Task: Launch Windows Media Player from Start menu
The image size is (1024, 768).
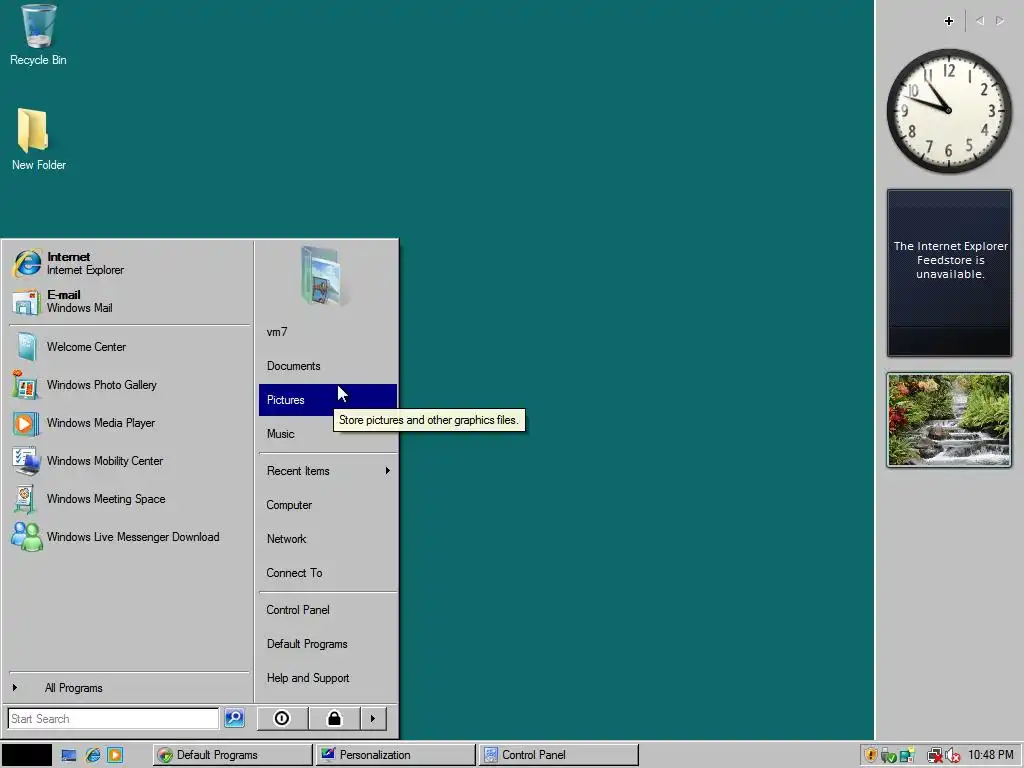Action: pyautogui.click(x=128, y=423)
